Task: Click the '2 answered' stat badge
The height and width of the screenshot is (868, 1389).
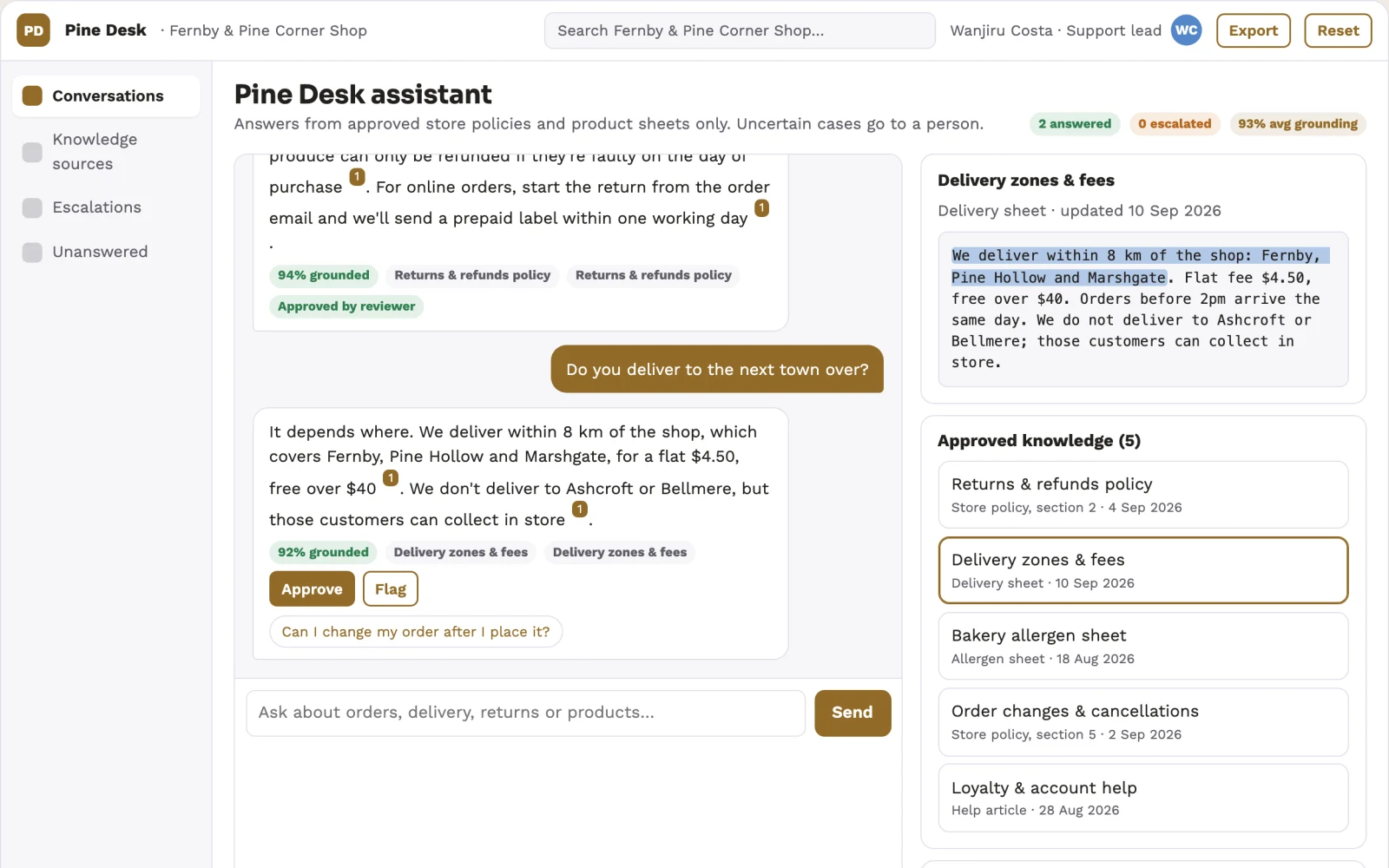Action: coord(1075,124)
